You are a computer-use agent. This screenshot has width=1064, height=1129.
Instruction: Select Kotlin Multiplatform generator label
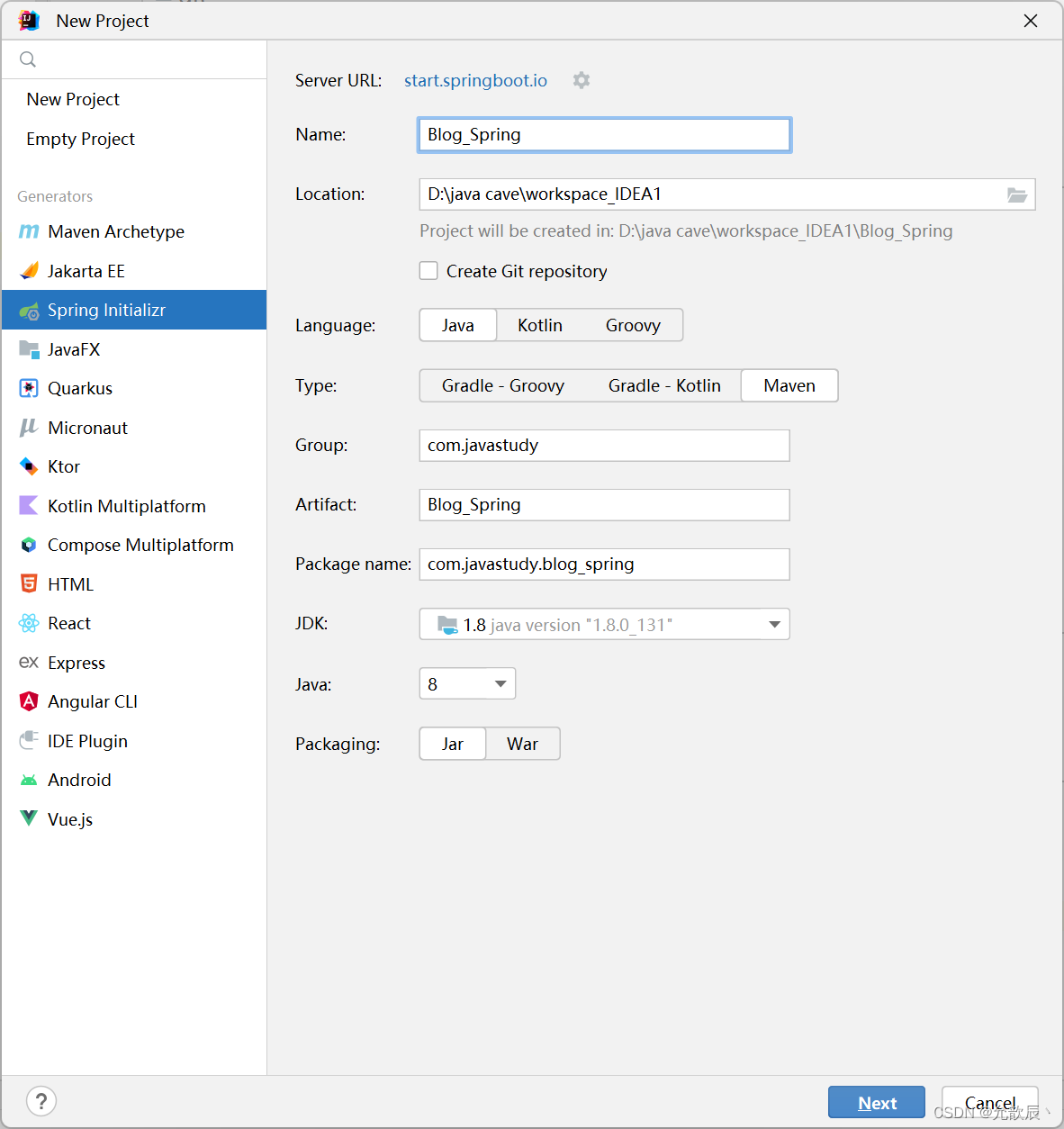coord(127,506)
